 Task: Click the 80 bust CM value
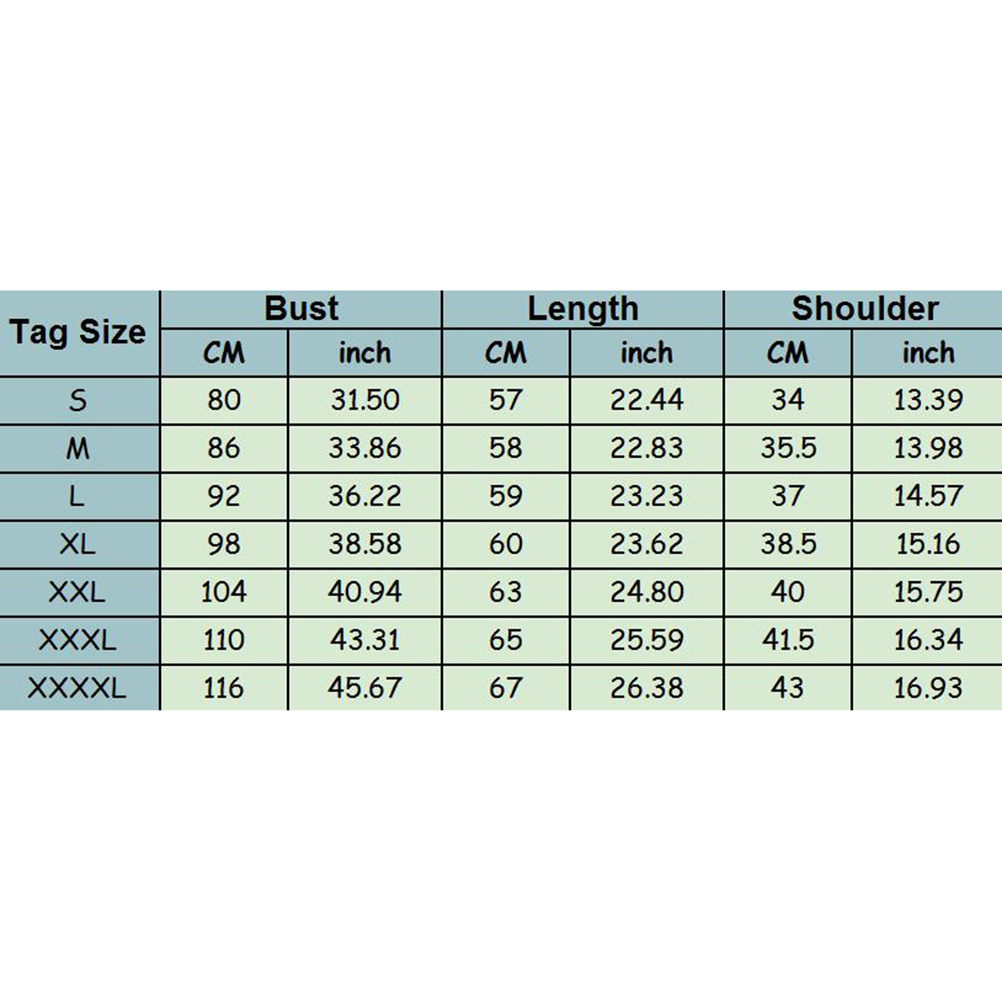tap(224, 400)
